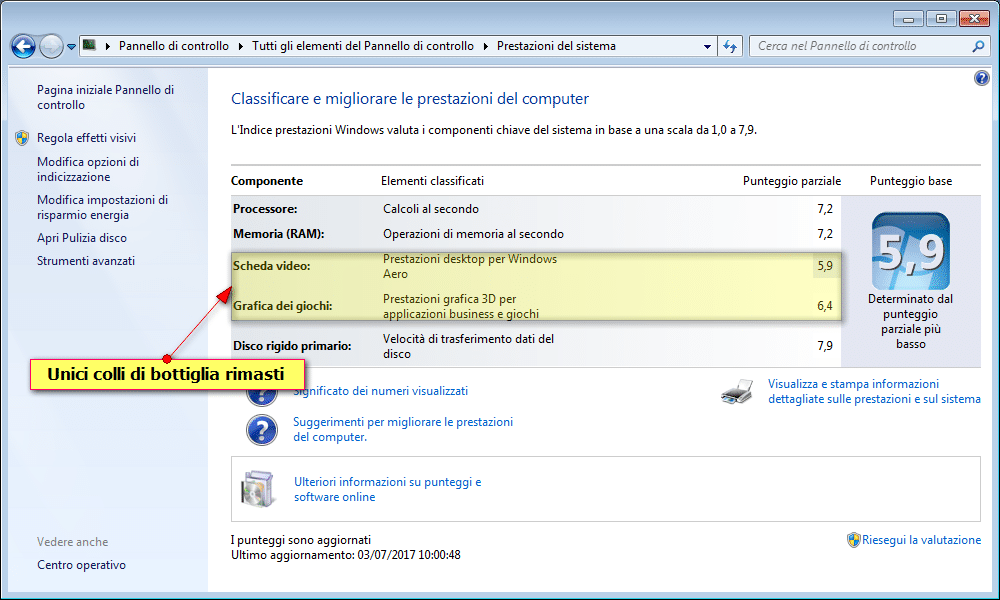1000x600 pixels.
Task: Open Apri Pulizia disco link
Action: (x=82, y=238)
